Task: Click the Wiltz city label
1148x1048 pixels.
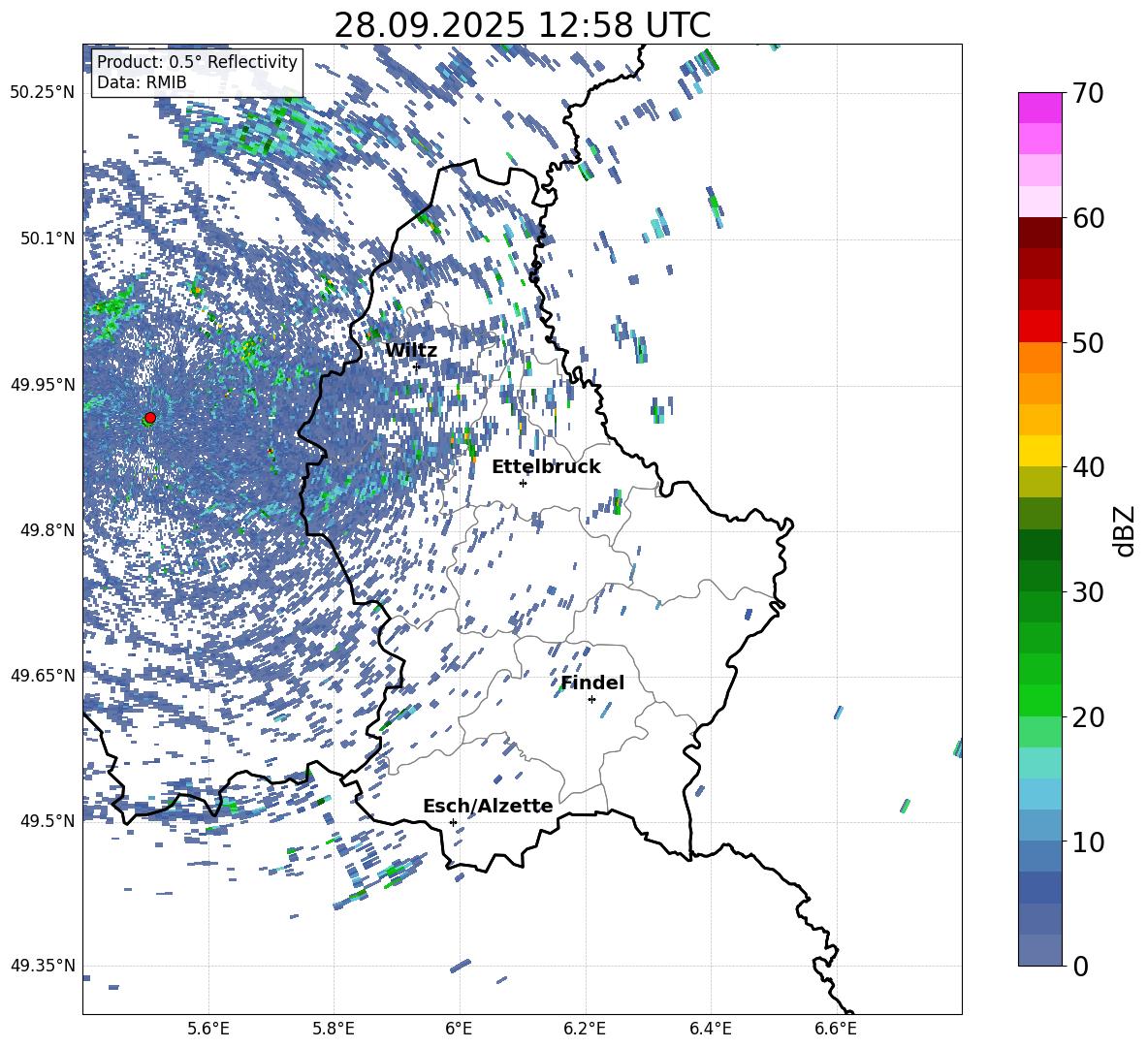Action: 411,351
